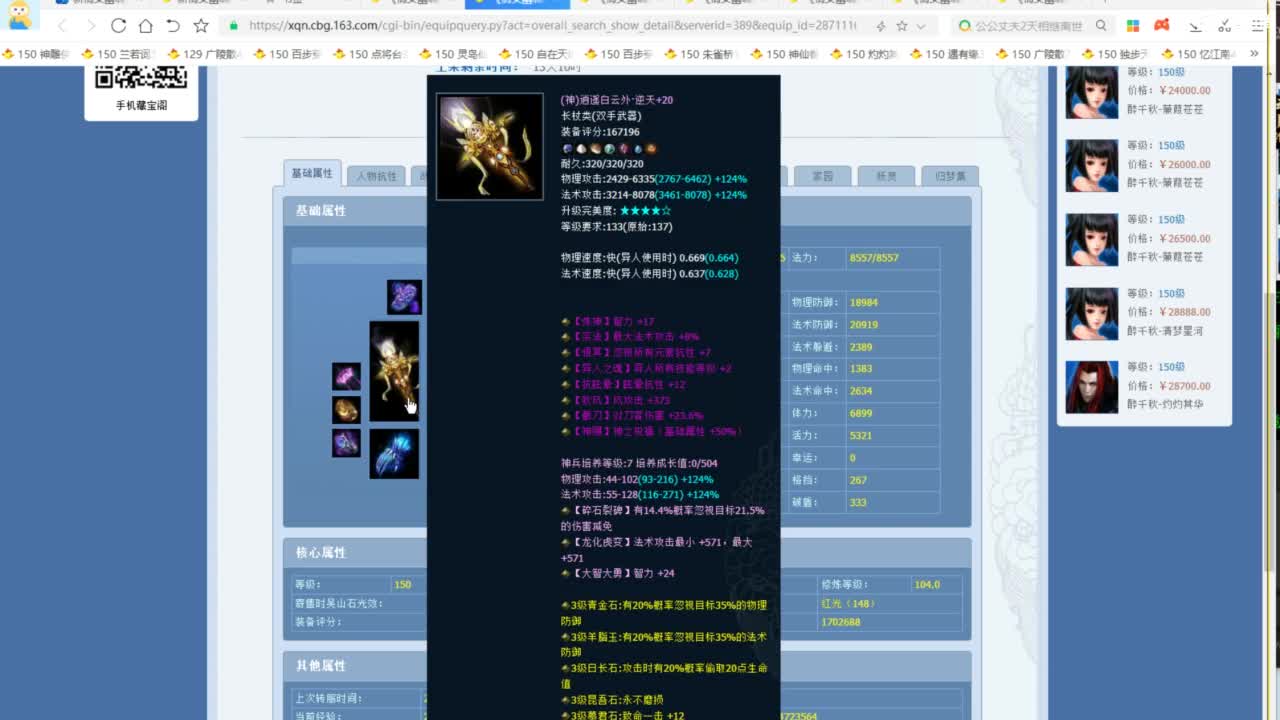Click the price ¥28700.00

tap(1185, 386)
